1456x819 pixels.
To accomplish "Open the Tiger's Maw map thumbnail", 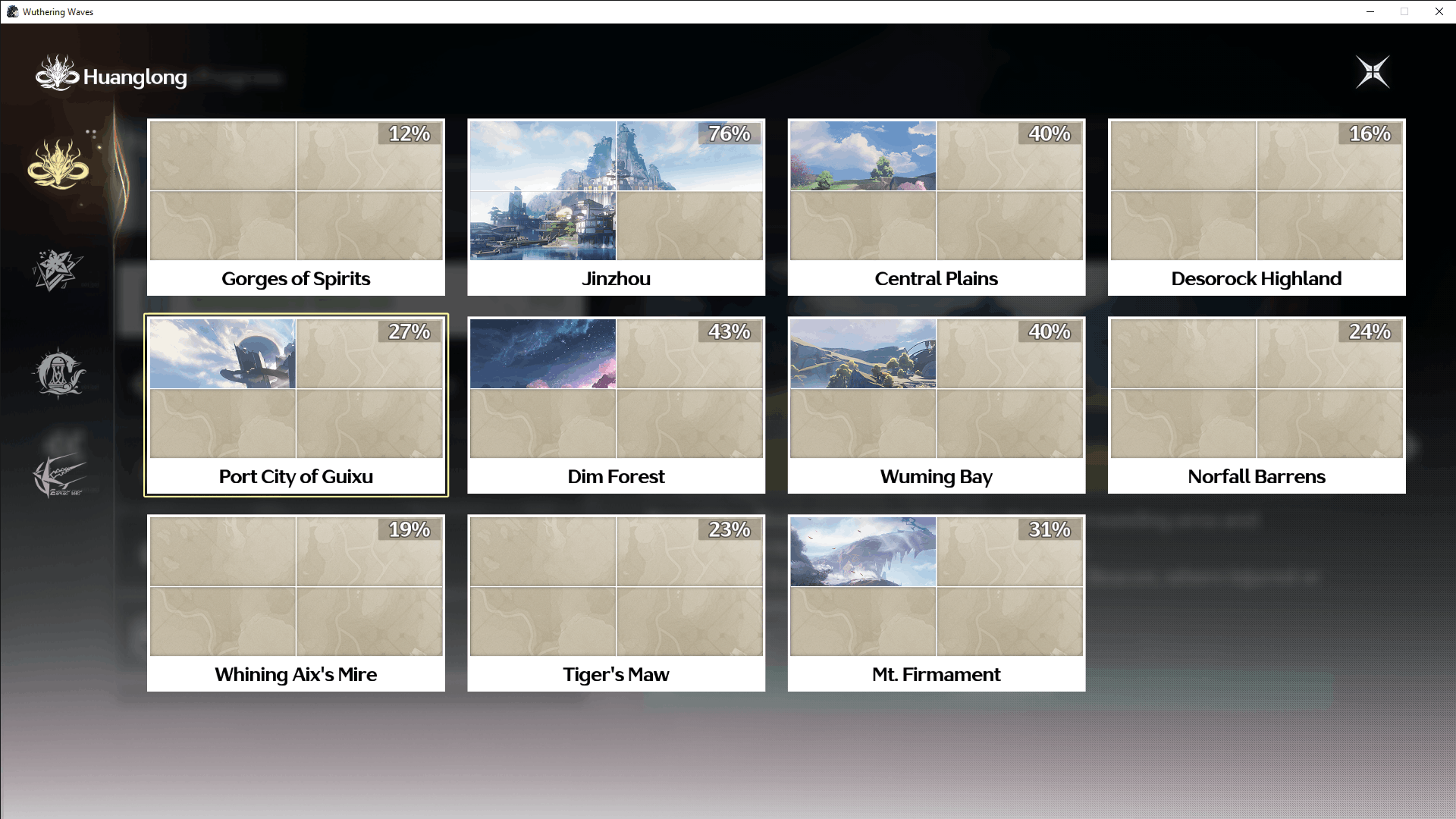I will (616, 586).
